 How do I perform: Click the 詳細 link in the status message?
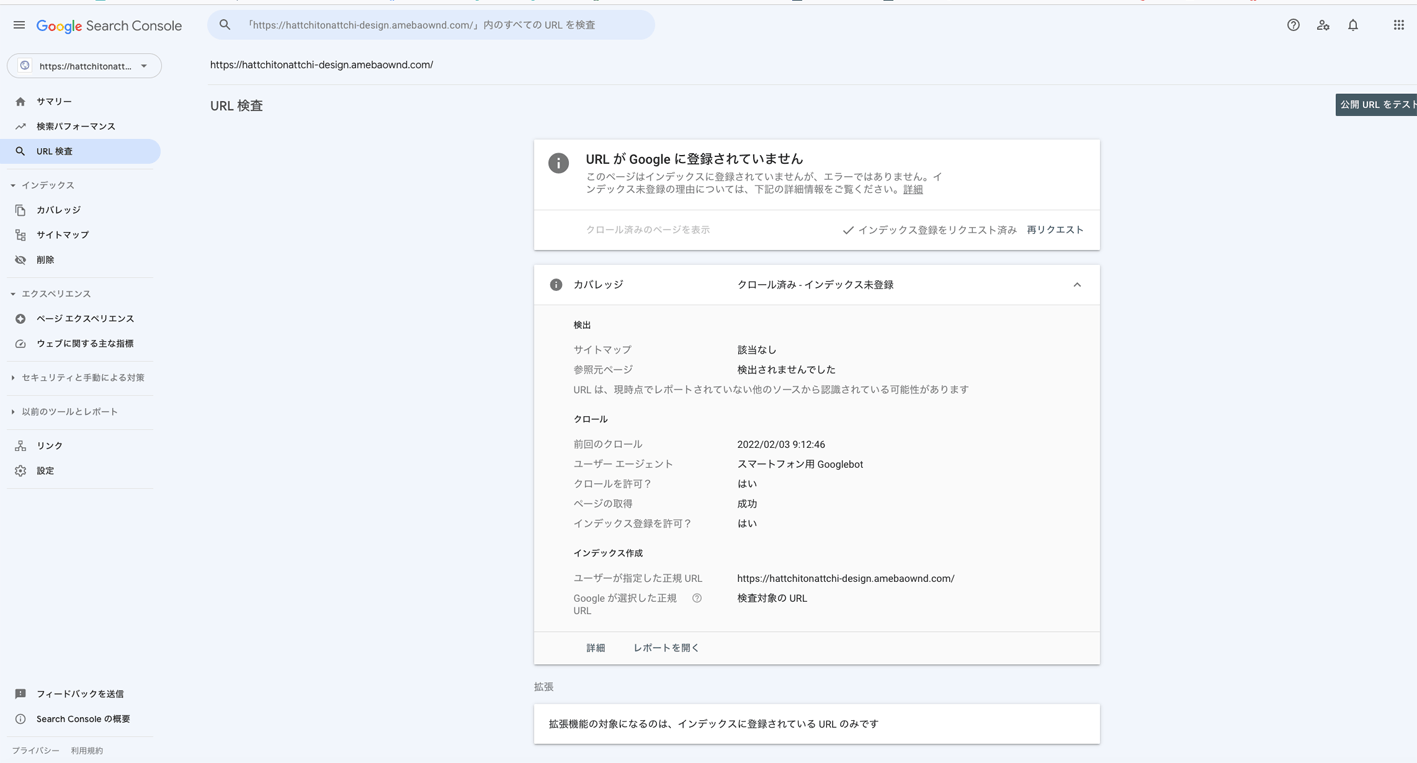tap(913, 190)
